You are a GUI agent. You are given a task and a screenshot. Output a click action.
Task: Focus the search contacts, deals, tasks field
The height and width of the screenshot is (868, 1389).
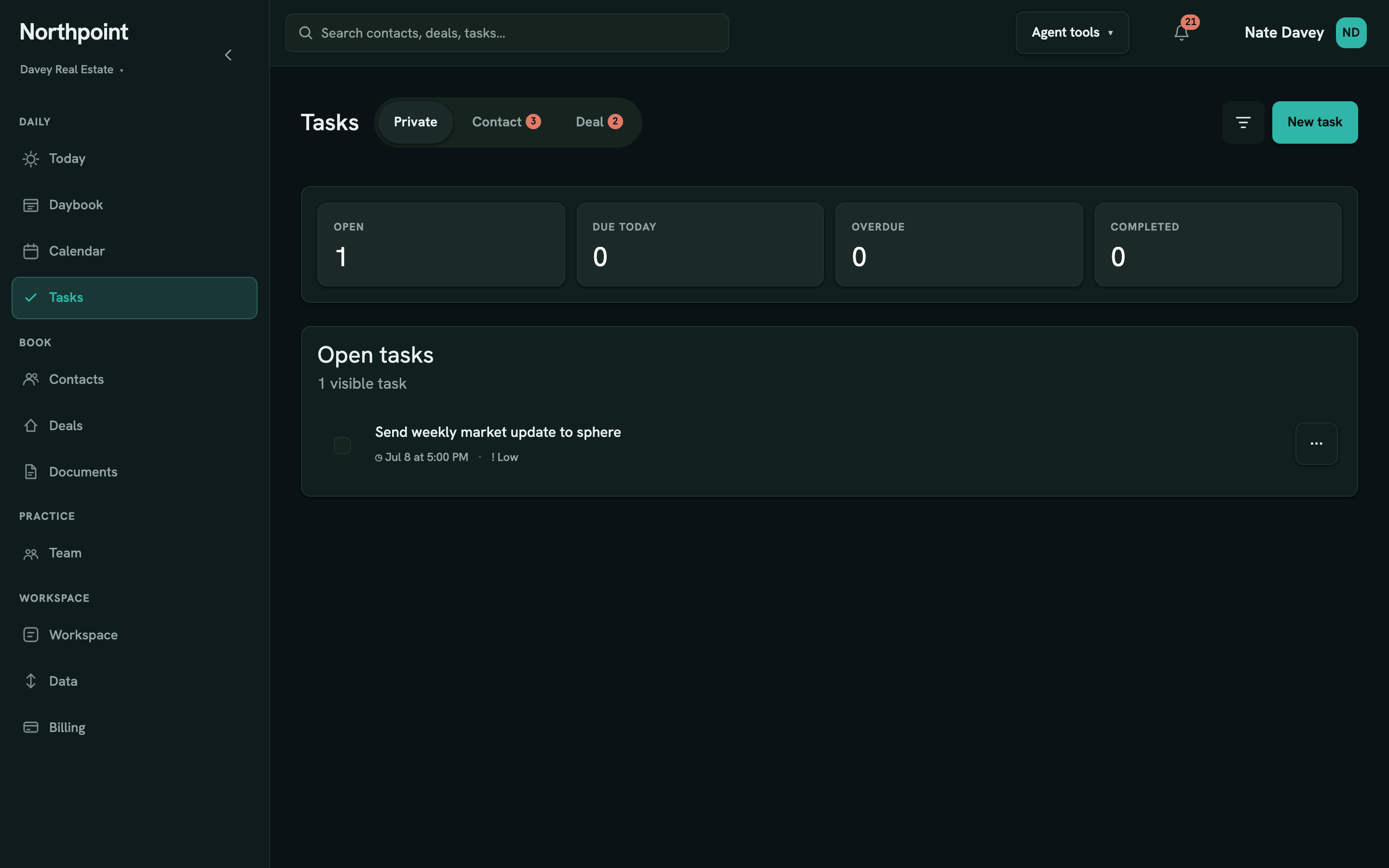[507, 33]
